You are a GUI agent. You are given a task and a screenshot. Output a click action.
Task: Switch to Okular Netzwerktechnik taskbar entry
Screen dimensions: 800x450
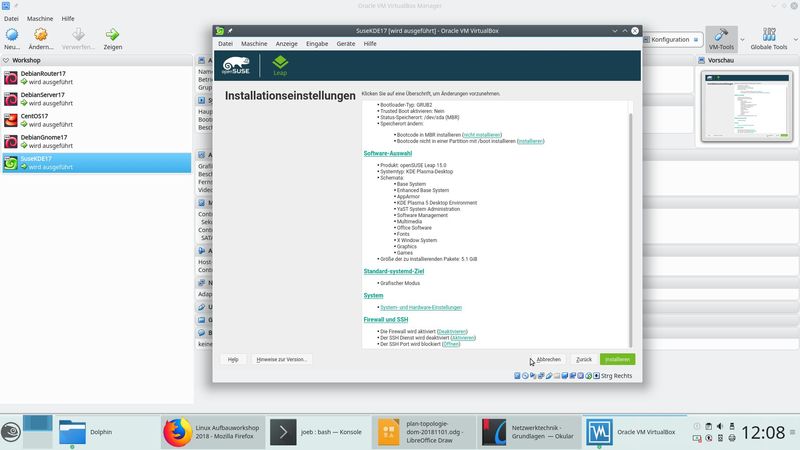click(x=529, y=432)
